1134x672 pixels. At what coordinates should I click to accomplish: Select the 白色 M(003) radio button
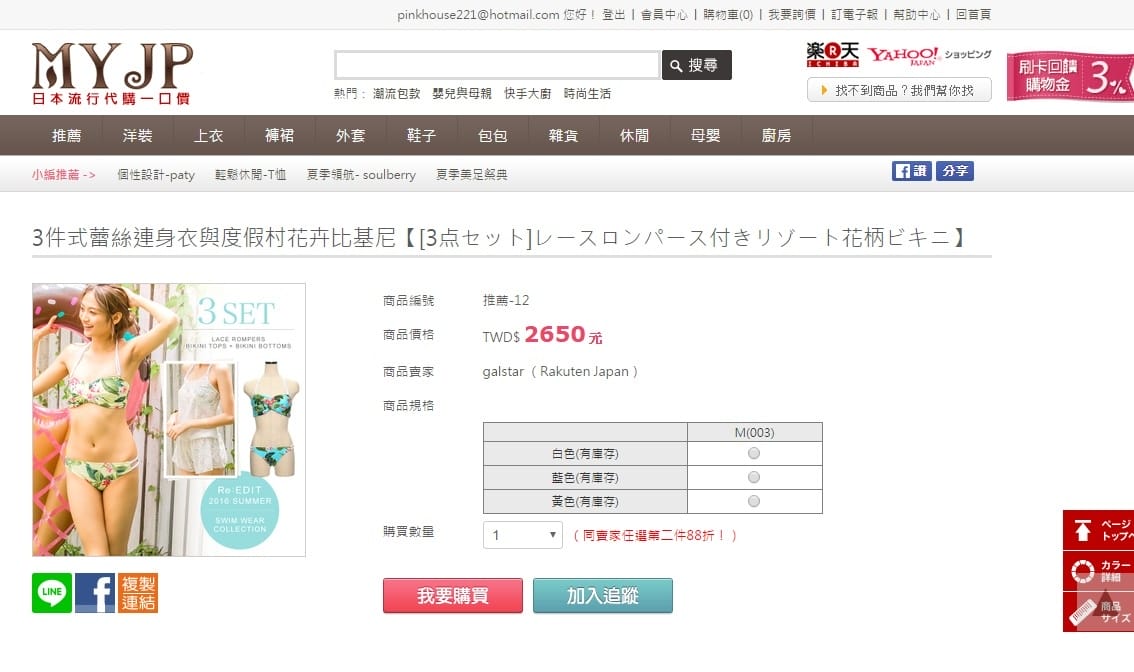754,454
